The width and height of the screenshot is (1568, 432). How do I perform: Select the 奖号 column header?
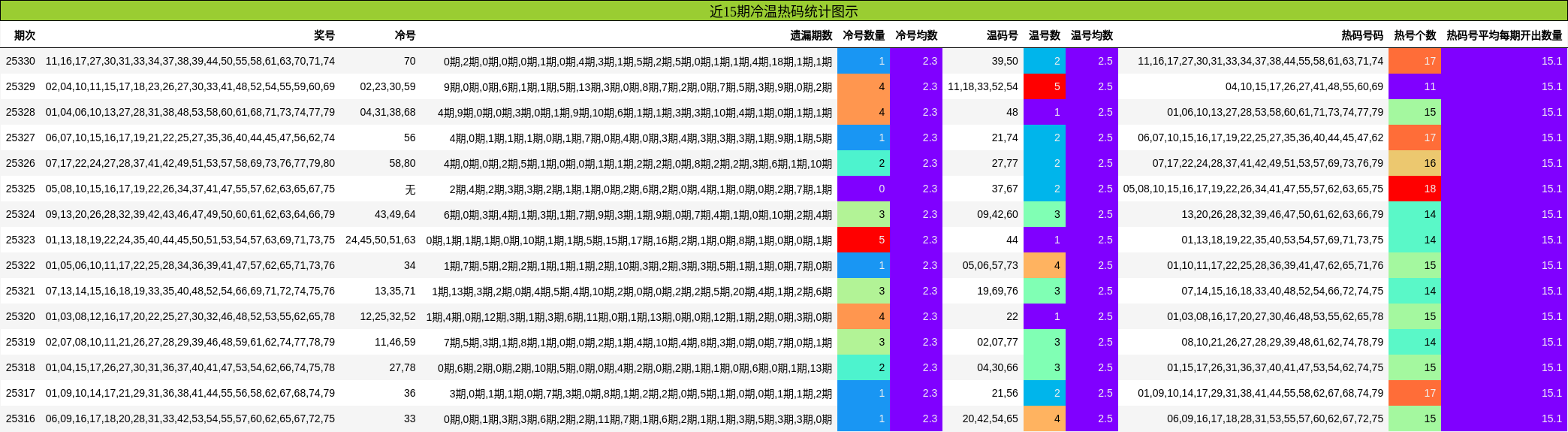[324, 35]
